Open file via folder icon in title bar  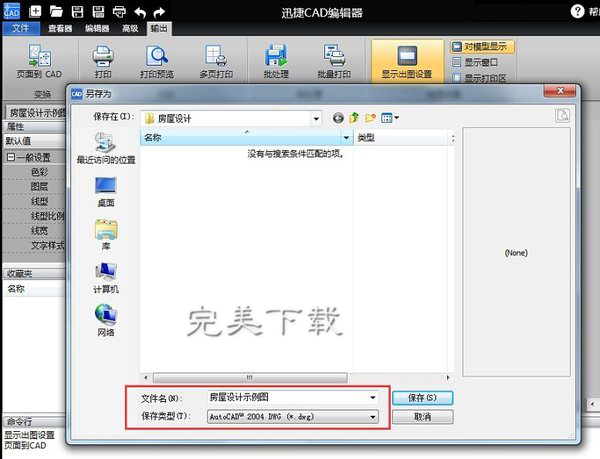[56, 11]
